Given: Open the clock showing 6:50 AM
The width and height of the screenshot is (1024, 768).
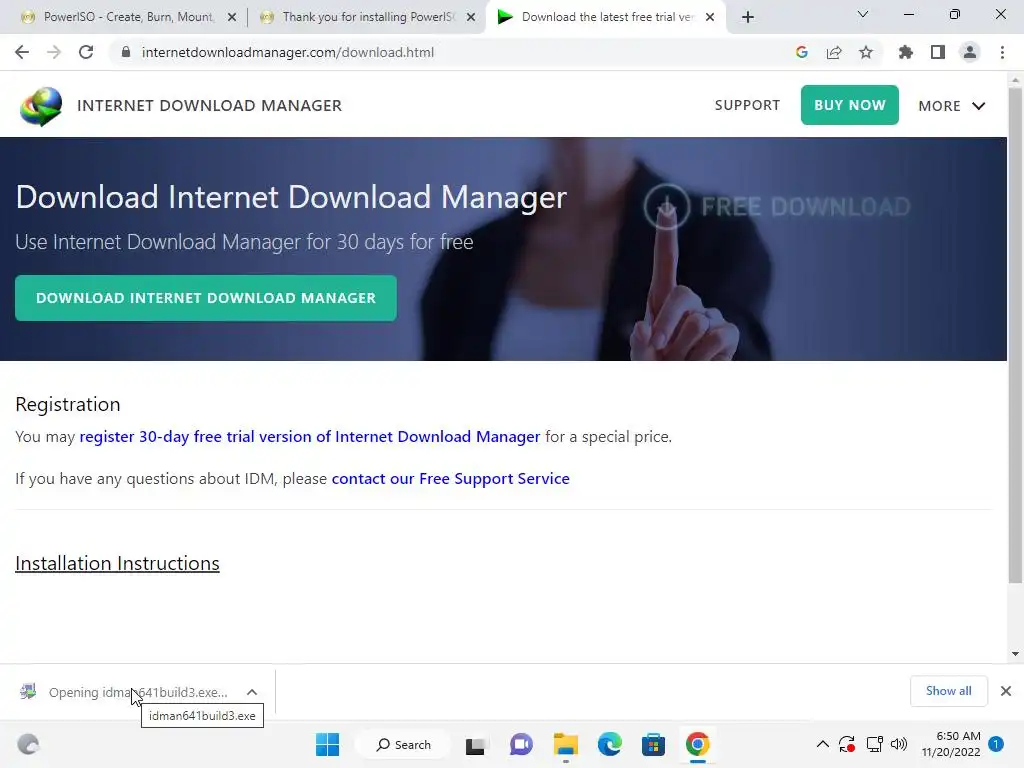Looking at the screenshot, I should 951,744.
